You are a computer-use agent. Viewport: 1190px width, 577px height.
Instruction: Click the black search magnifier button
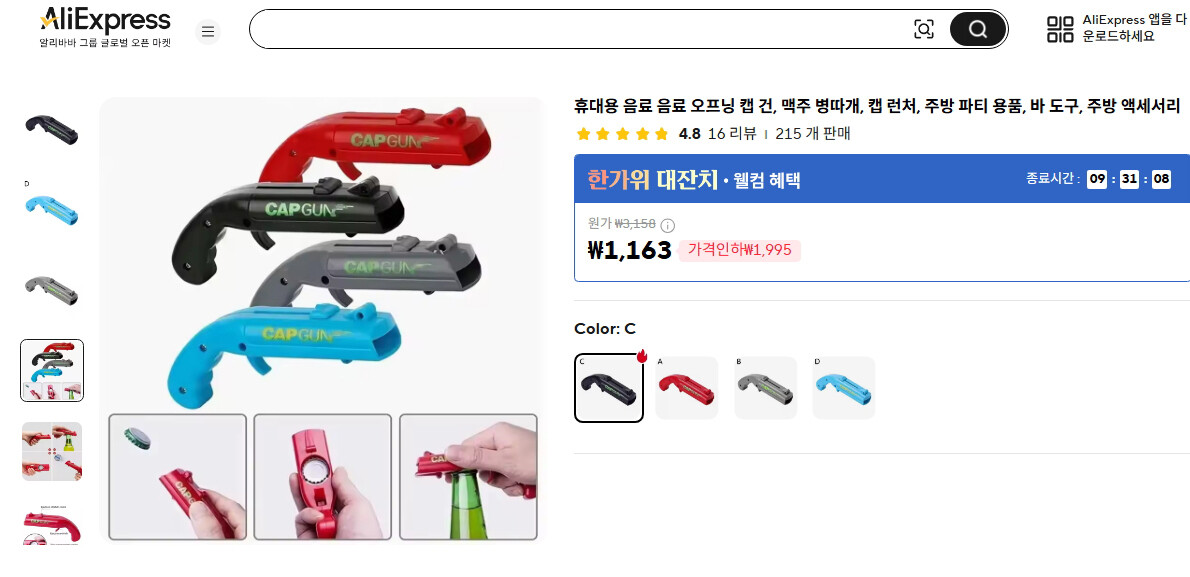click(x=978, y=30)
